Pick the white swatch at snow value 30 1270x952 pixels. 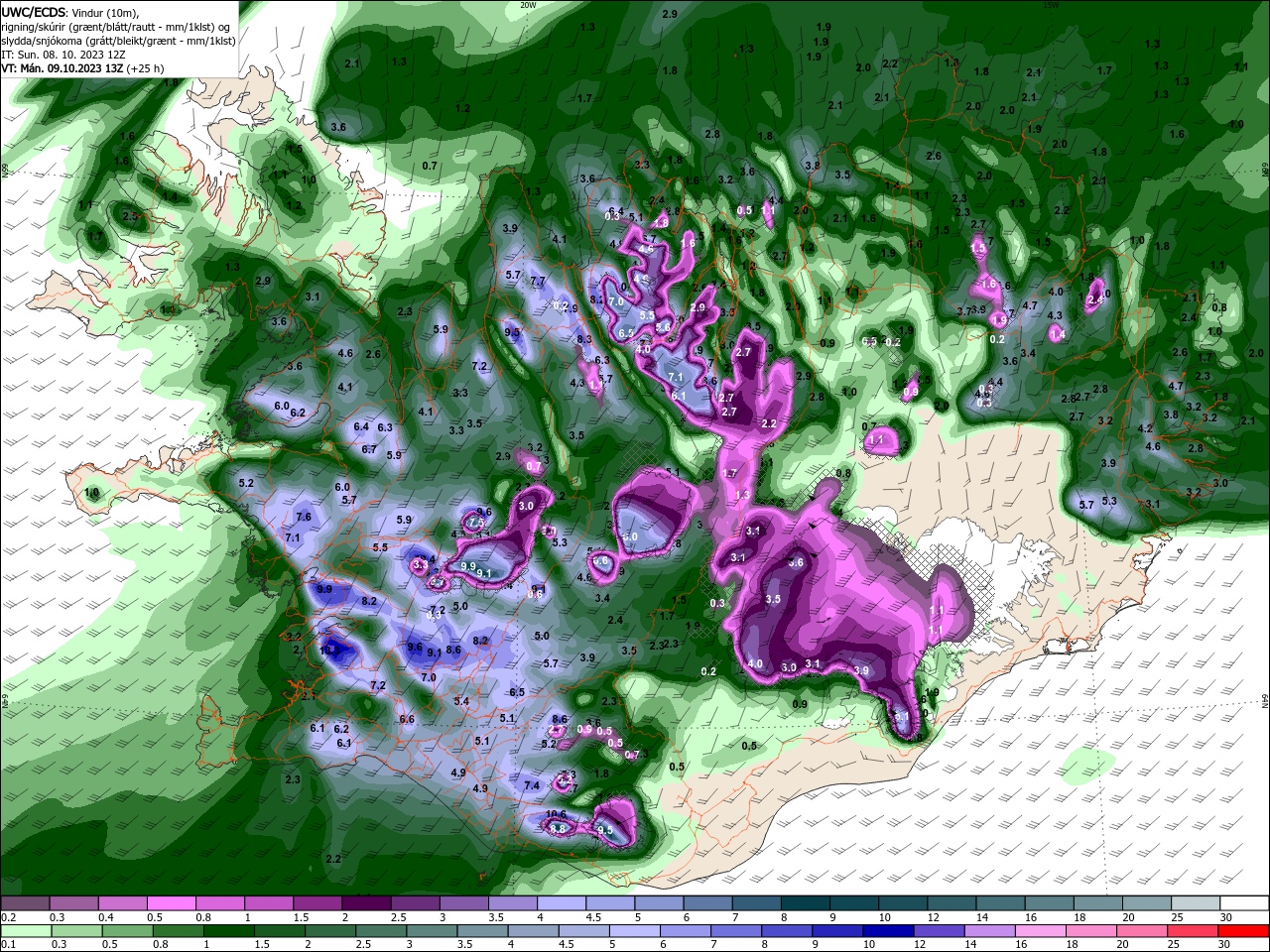click(x=1242, y=903)
